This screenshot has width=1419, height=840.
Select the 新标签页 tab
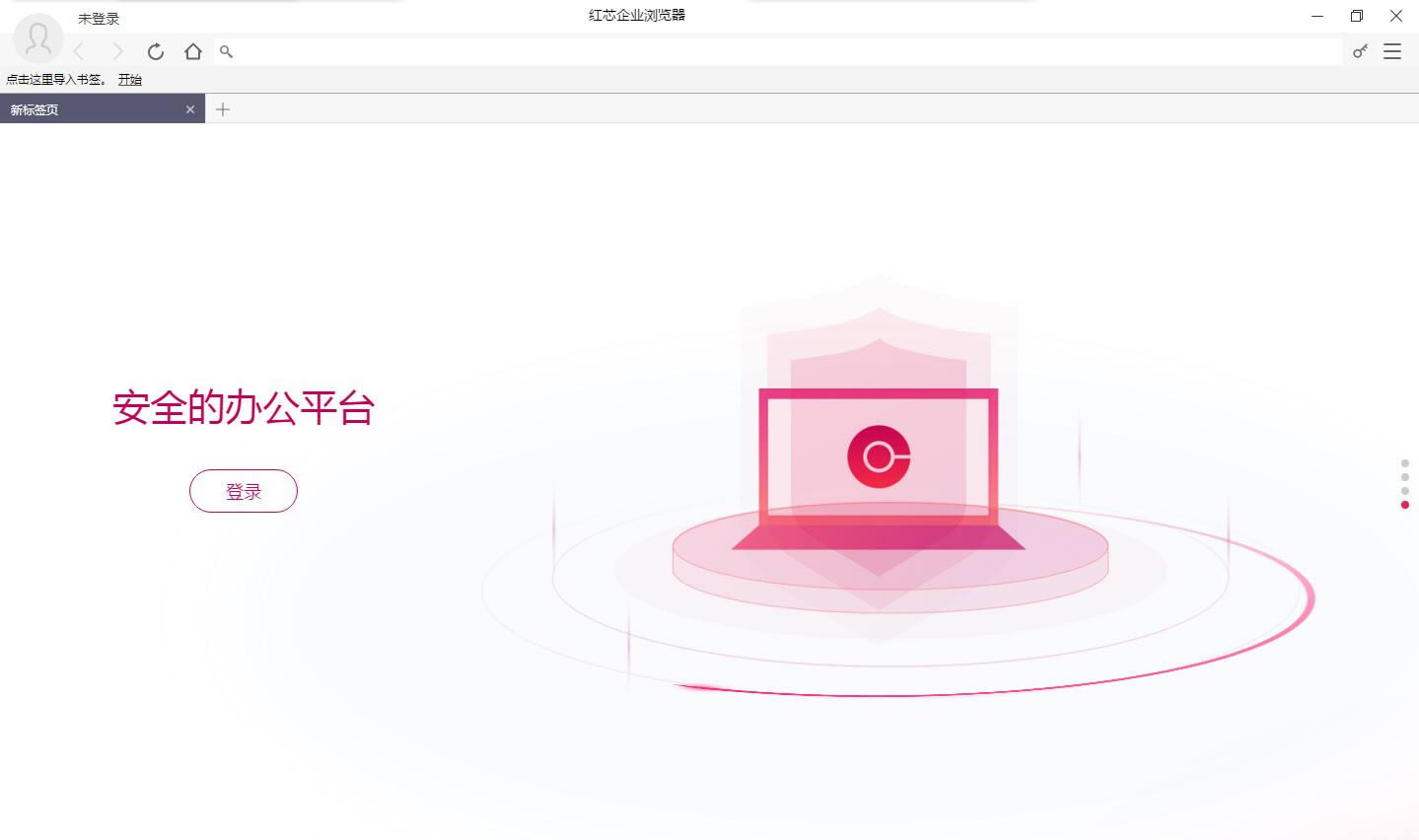89,109
